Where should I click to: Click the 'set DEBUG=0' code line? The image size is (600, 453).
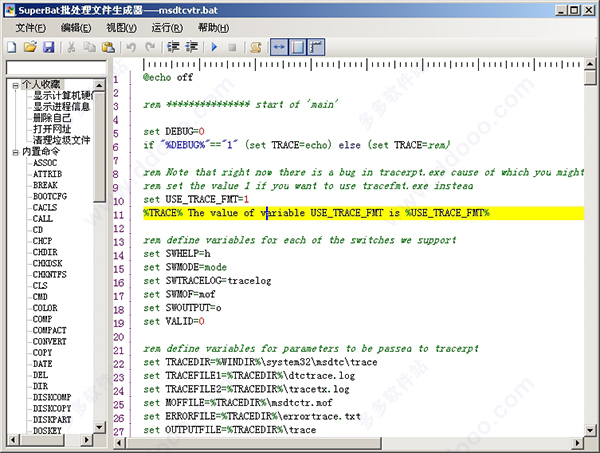(x=174, y=132)
